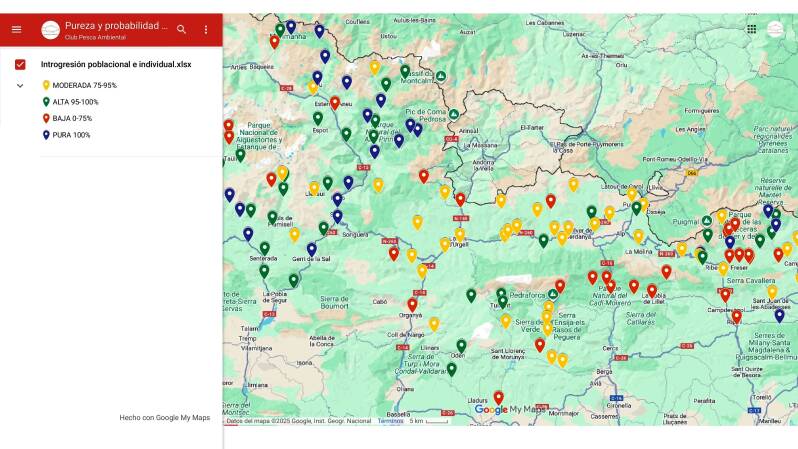This screenshot has width=798, height=449.
Task: Click the green pin icon beside ALTA
Action: pos(46,102)
